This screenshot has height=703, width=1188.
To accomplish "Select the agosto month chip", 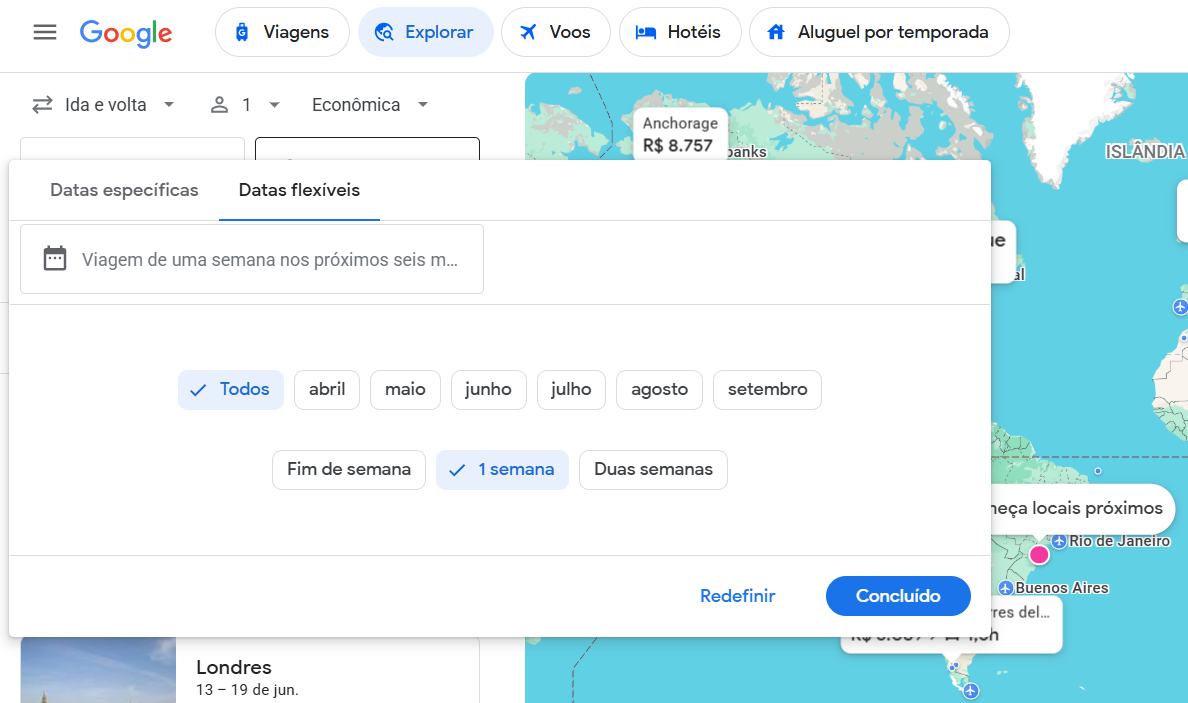I will click(659, 389).
